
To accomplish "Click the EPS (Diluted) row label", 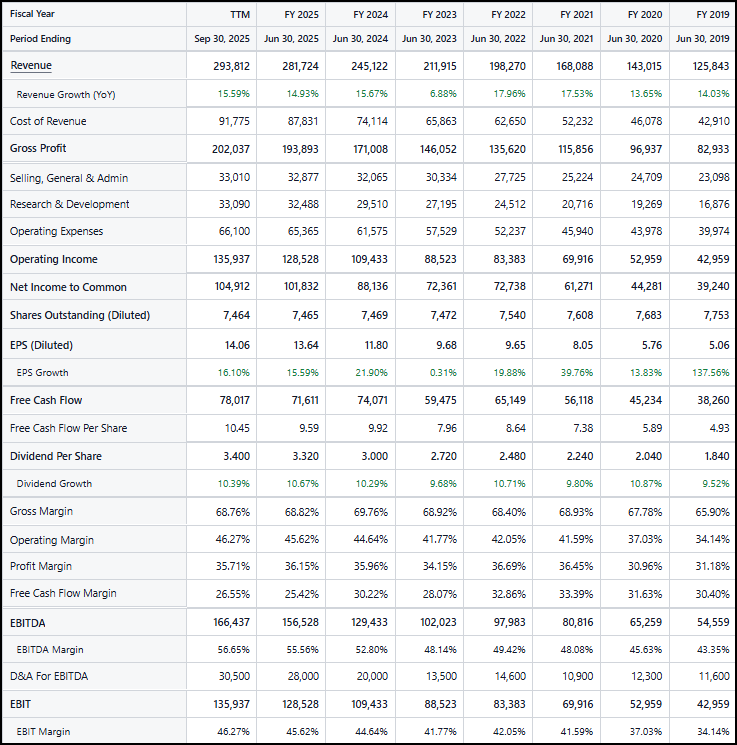I will pos(41,345).
